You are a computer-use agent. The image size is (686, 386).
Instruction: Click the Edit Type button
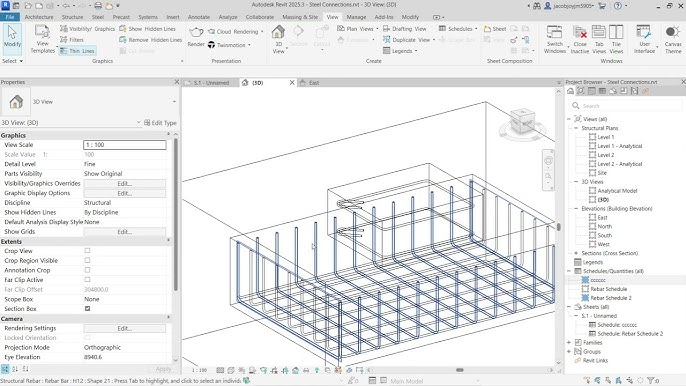point(160,123)
